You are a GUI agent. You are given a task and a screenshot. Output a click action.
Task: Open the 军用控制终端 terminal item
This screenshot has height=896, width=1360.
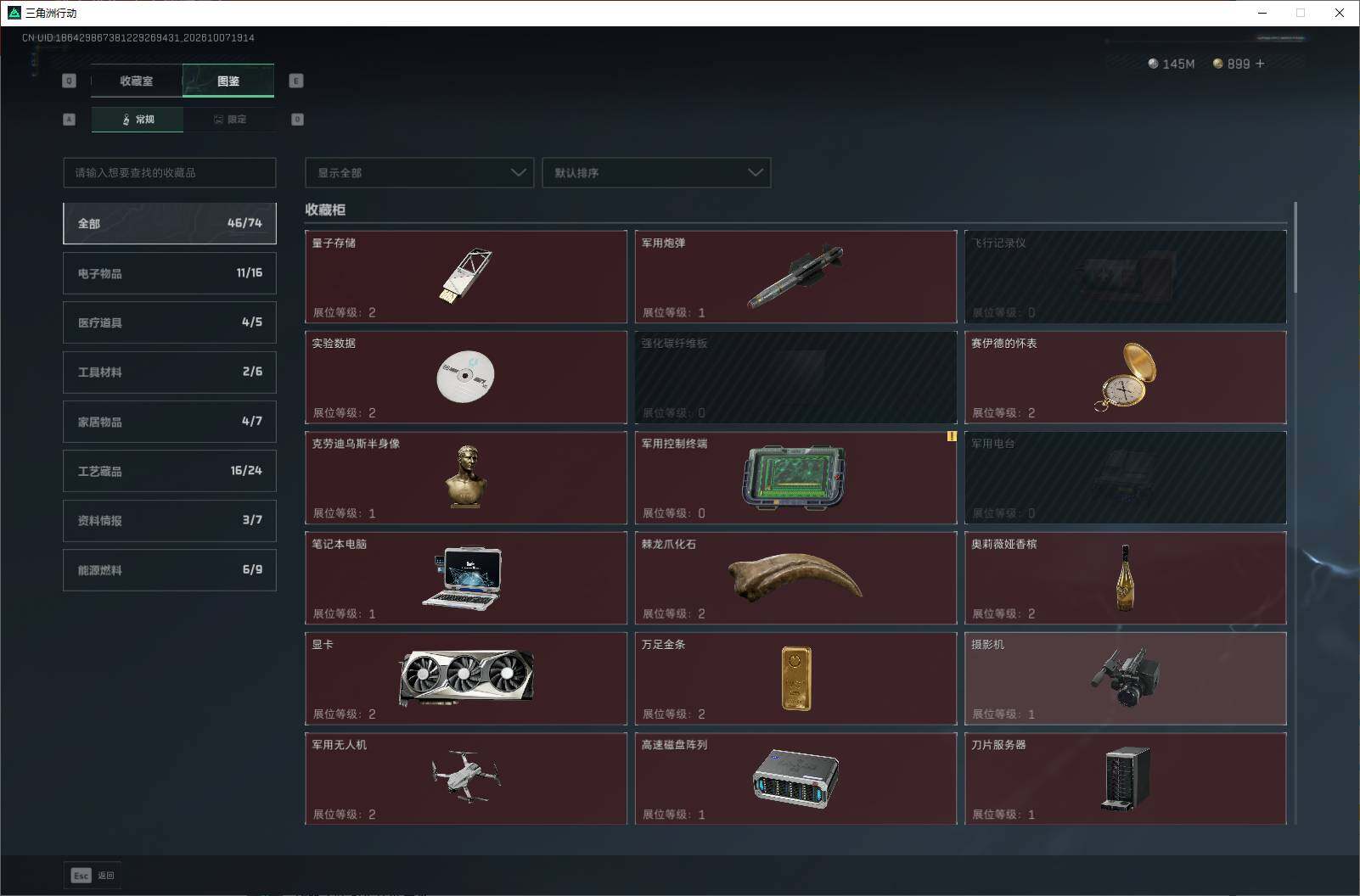pyautogui.click(x=795, y=477)
